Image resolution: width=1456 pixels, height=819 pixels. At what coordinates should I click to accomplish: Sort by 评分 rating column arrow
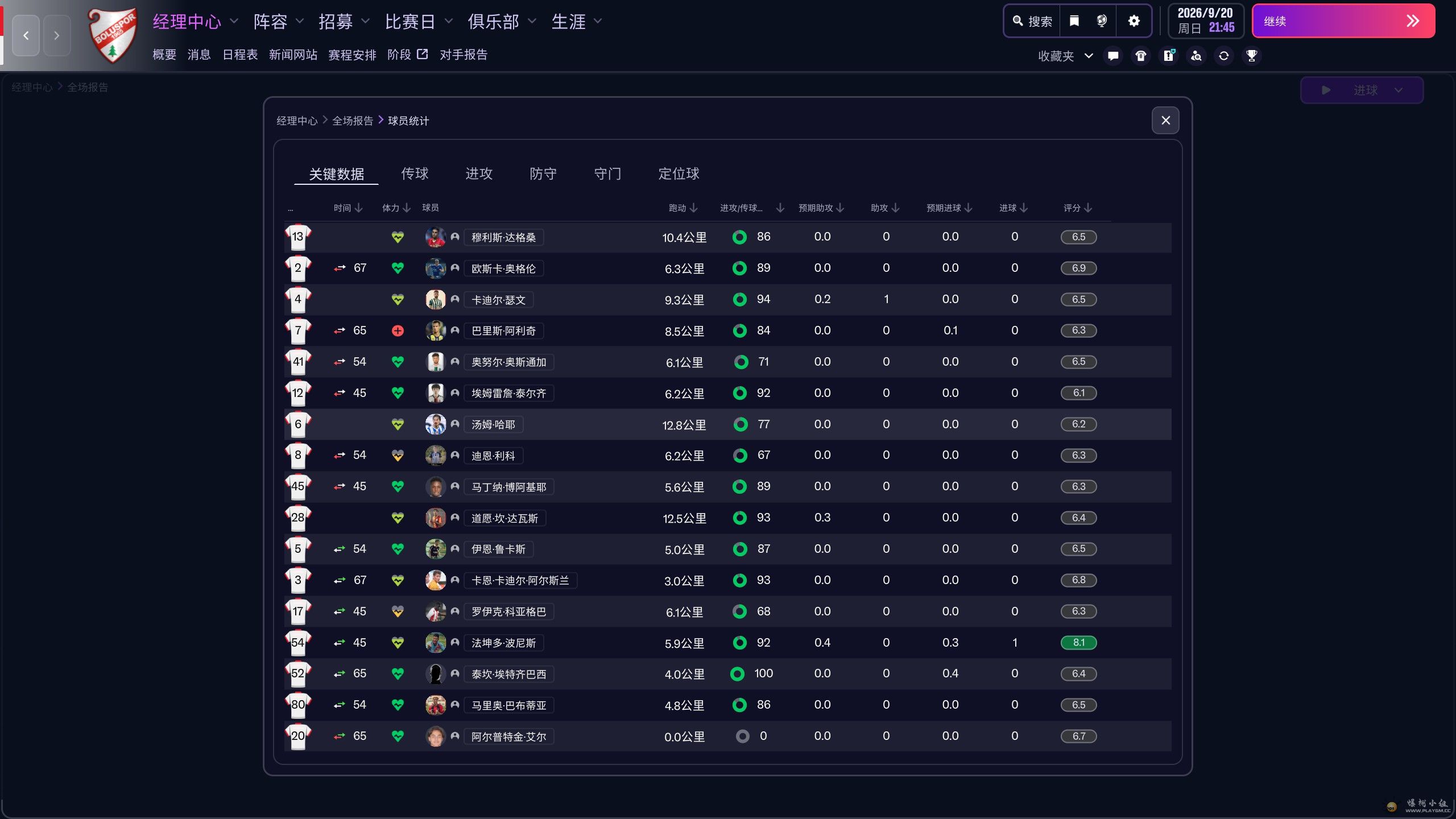point(1088,208)
